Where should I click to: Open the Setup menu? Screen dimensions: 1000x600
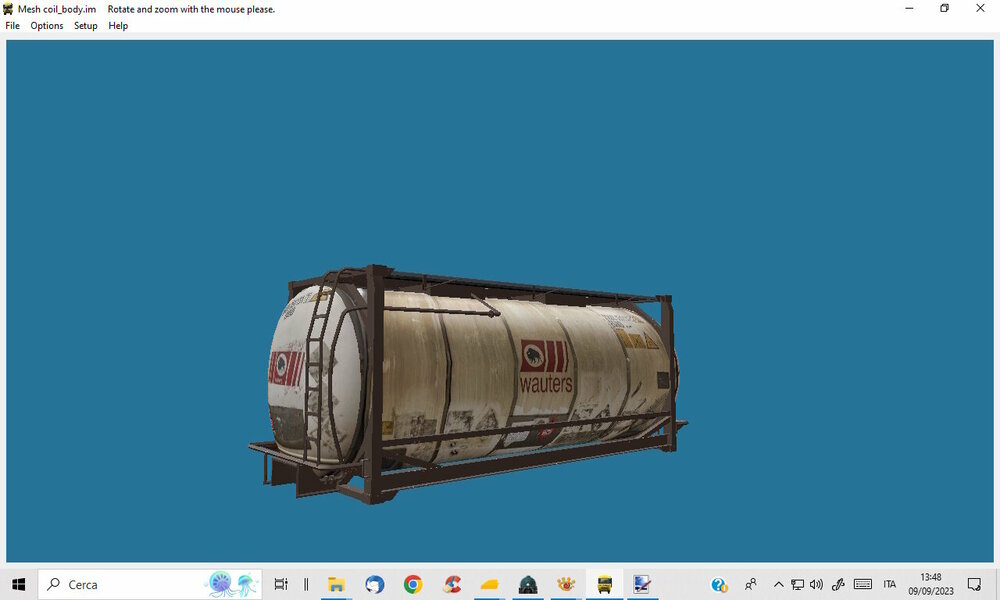[x=85, y=26]
